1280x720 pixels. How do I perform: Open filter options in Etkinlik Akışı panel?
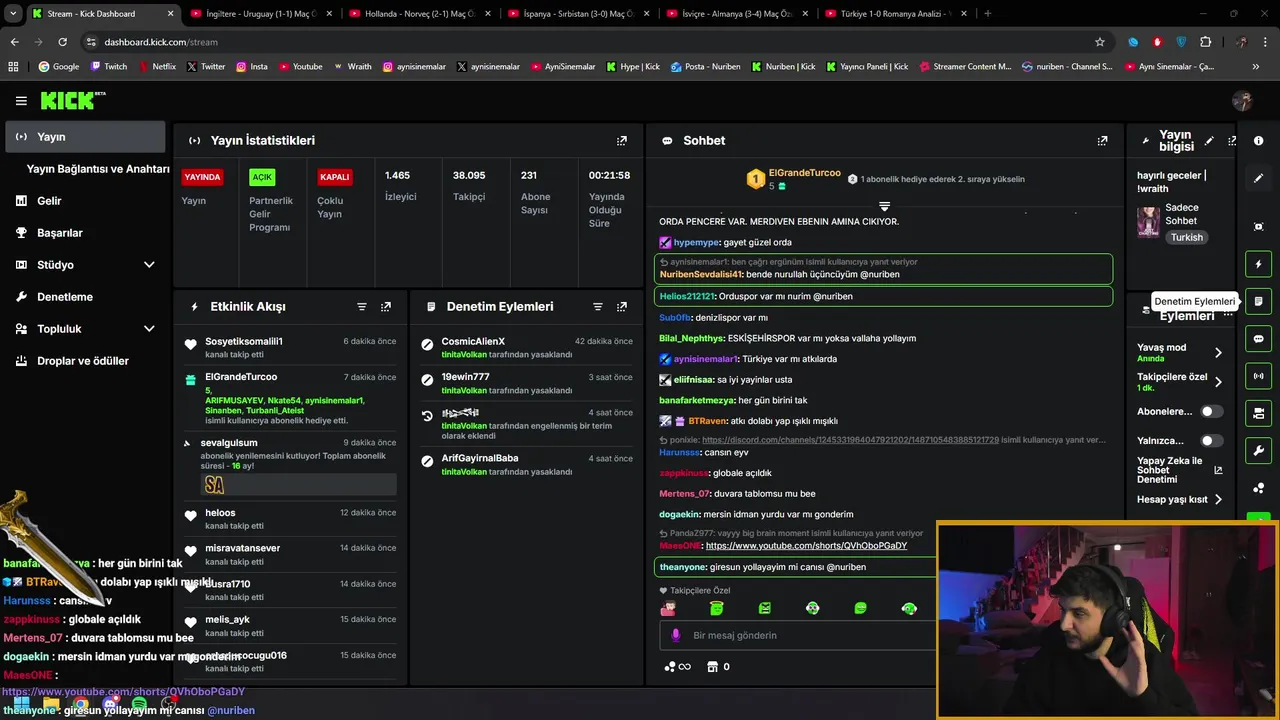click(x=362, y=307)
